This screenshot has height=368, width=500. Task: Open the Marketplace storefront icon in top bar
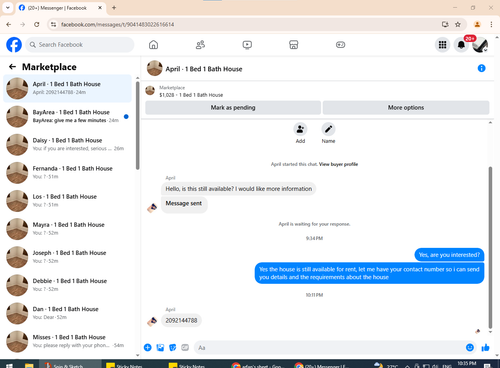pyautogui.click(x=294, y=45)
